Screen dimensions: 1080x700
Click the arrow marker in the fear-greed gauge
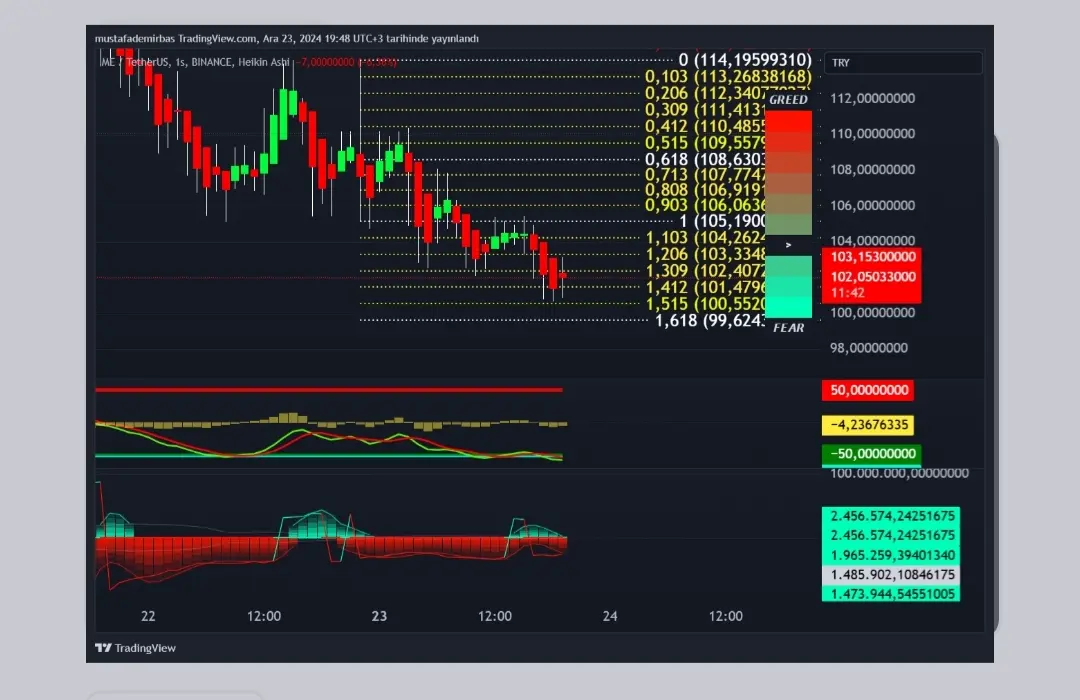(x=789, y=245)
